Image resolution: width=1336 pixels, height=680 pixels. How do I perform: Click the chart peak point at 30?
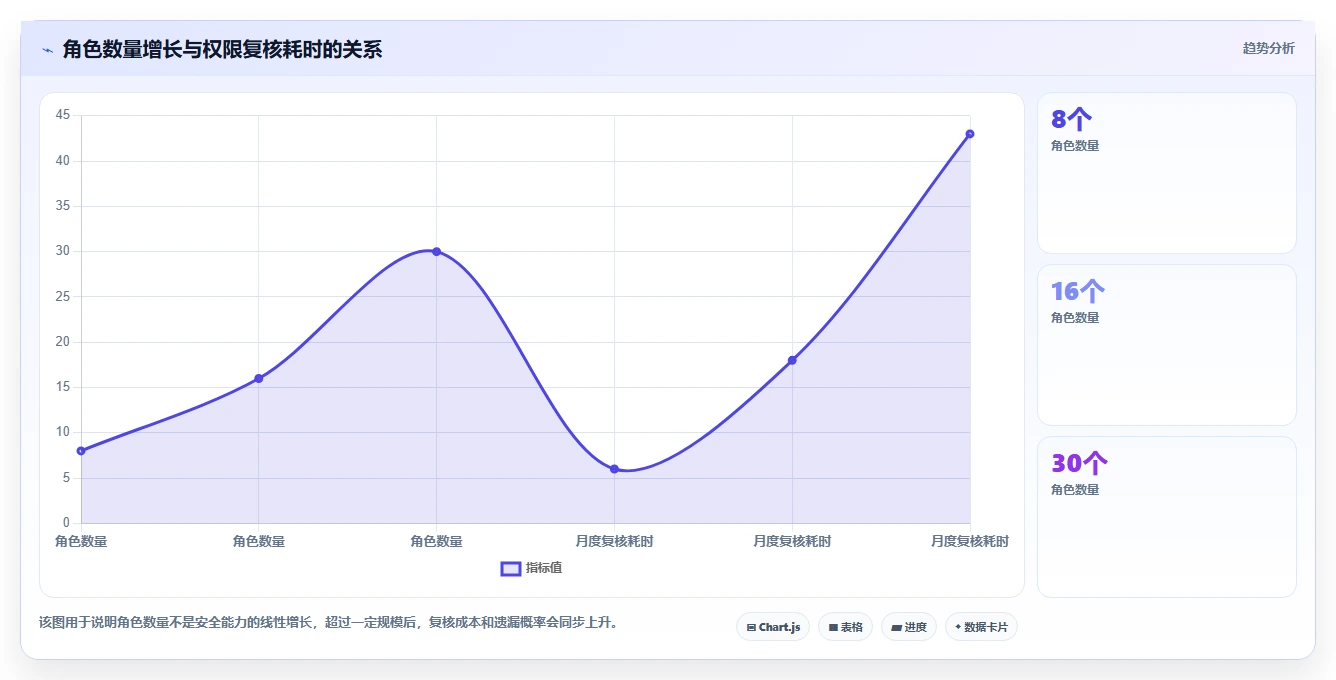[x=436, y=251]
